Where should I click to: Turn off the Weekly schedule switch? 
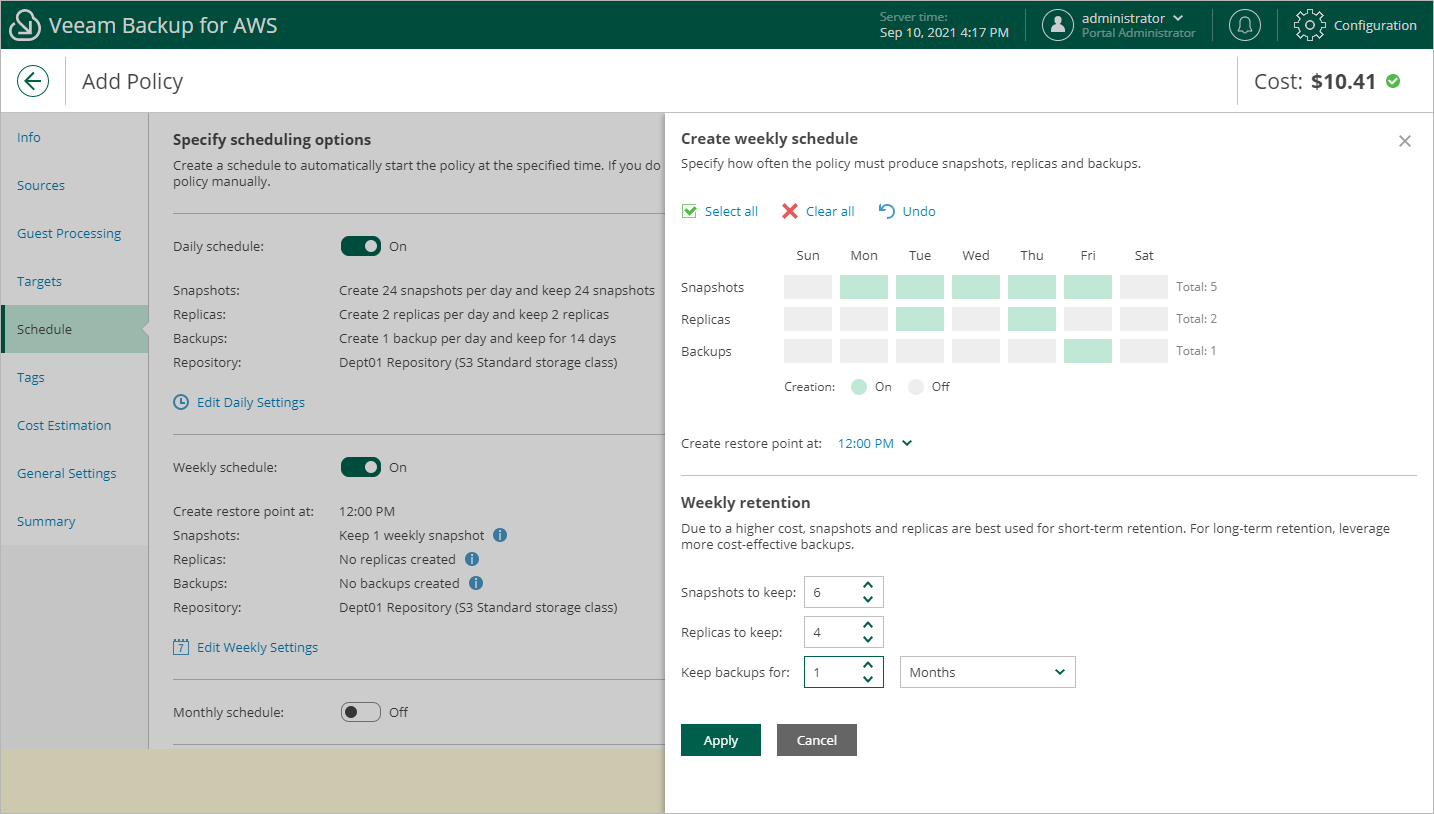[361, 467]
